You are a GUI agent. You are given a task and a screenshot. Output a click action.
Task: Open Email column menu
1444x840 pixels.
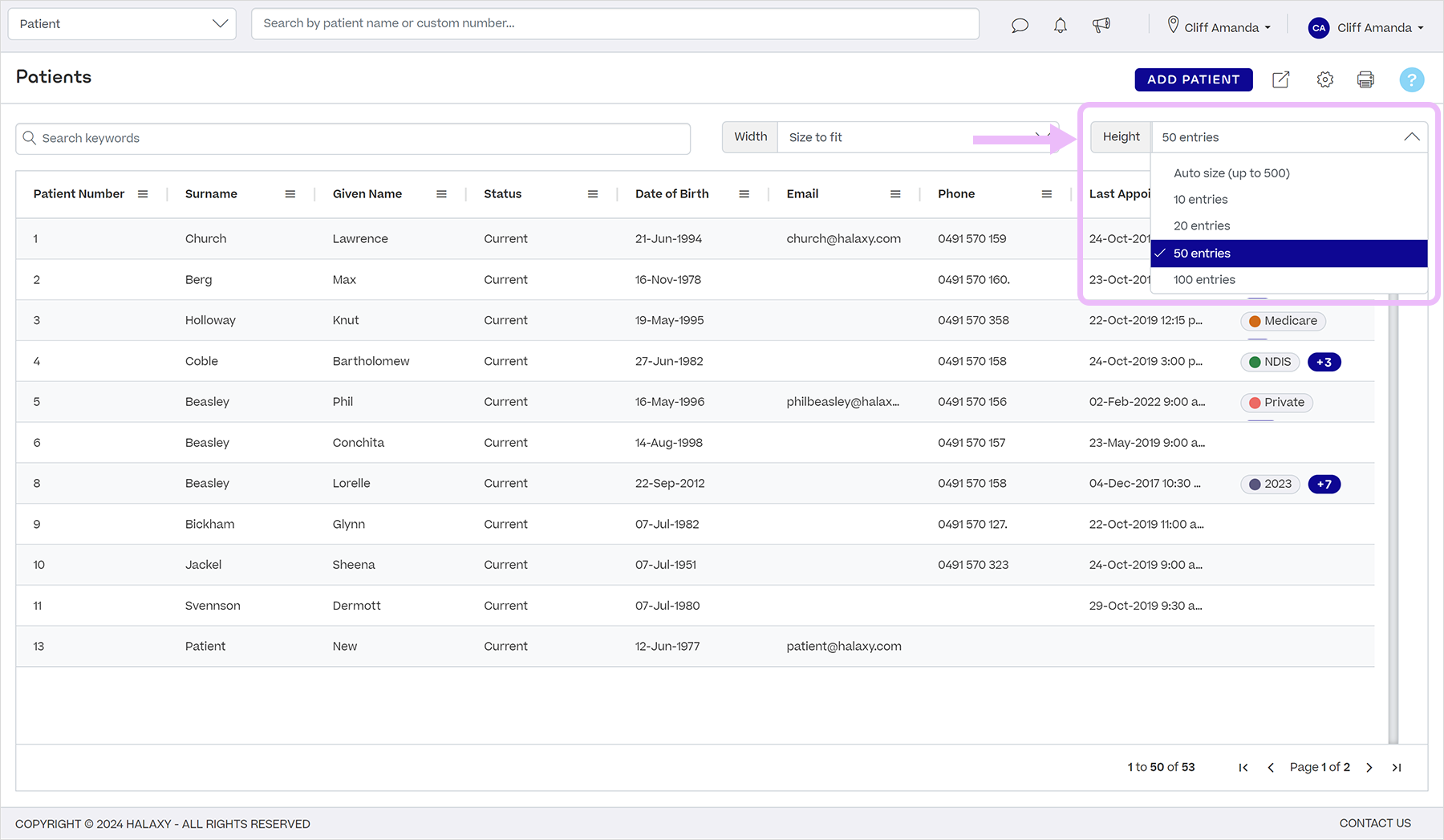pyautogui.click(x=895, y=194)
